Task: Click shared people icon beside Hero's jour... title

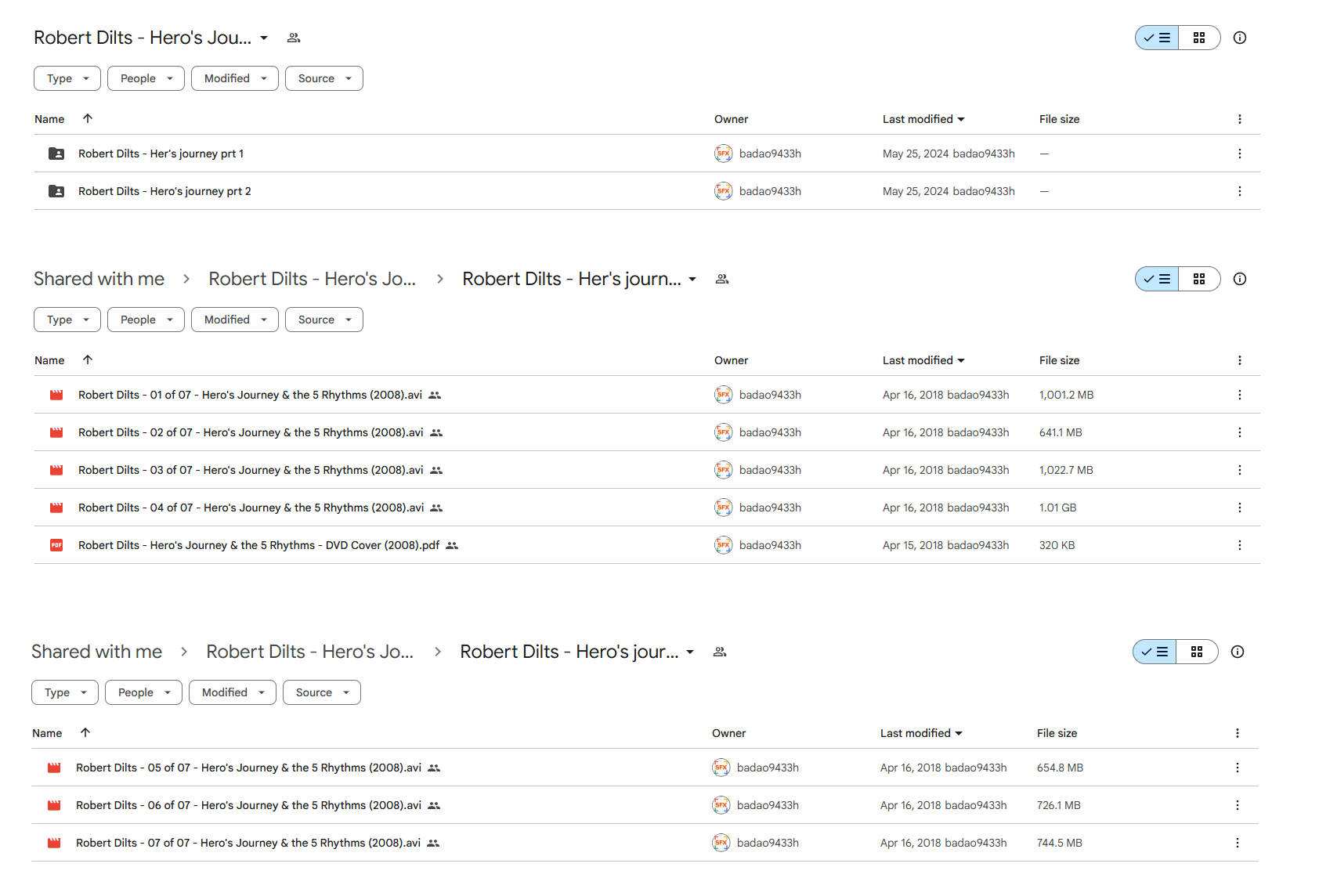Action: point(720,652)
